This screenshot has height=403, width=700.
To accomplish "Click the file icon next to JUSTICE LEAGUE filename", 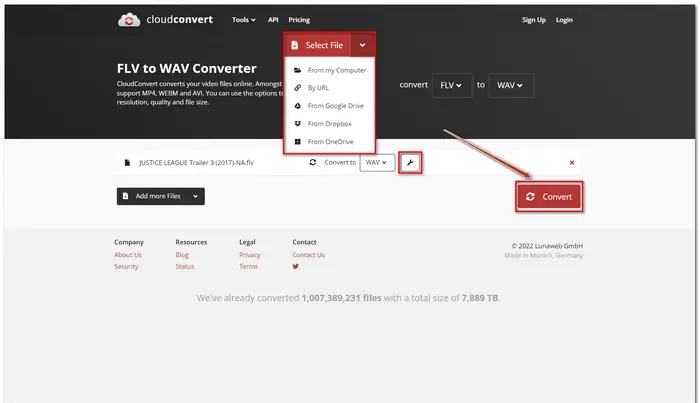I will click(x=127, y=162).
